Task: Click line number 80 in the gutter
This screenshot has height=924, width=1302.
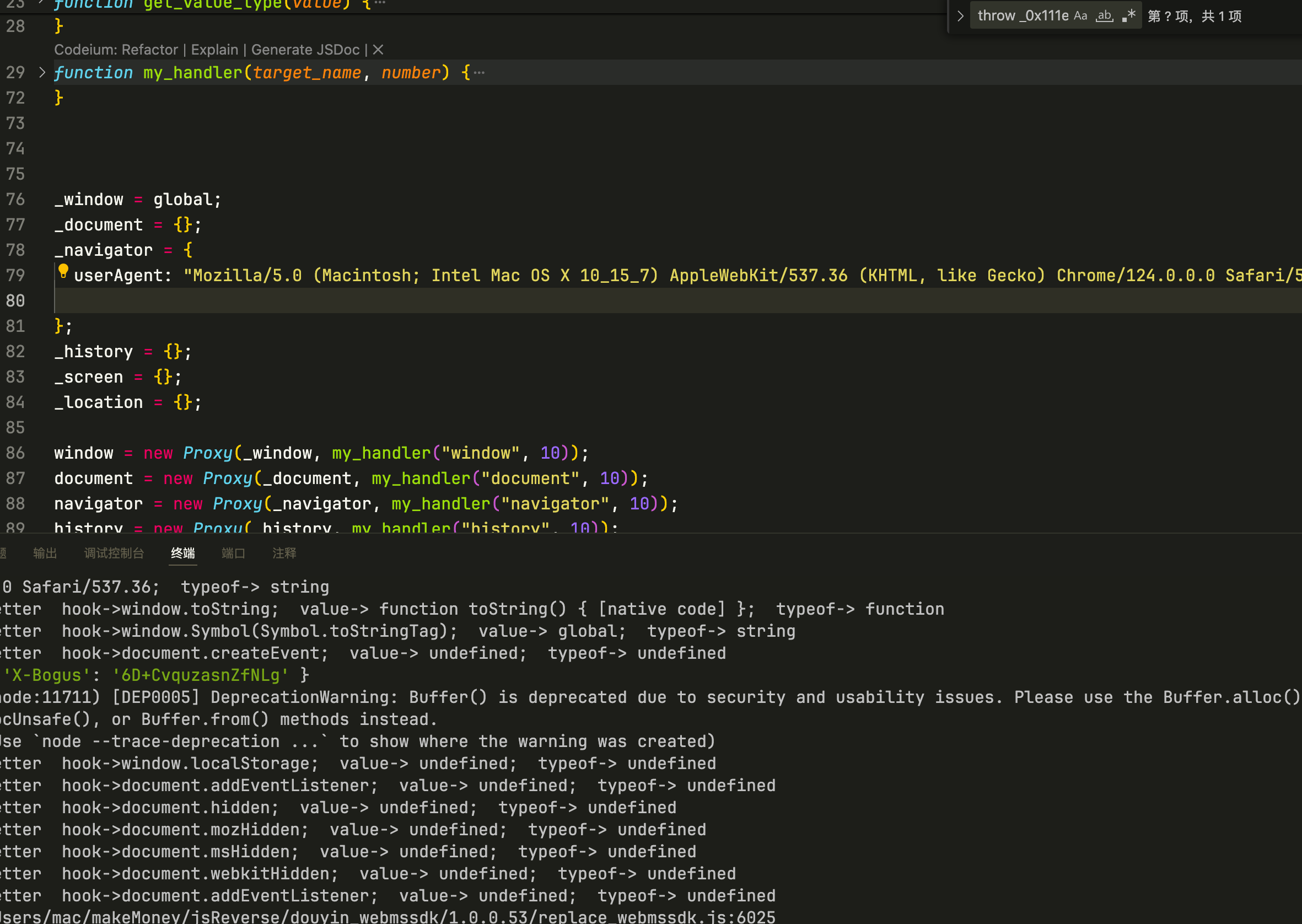Action: pos(15,300)
